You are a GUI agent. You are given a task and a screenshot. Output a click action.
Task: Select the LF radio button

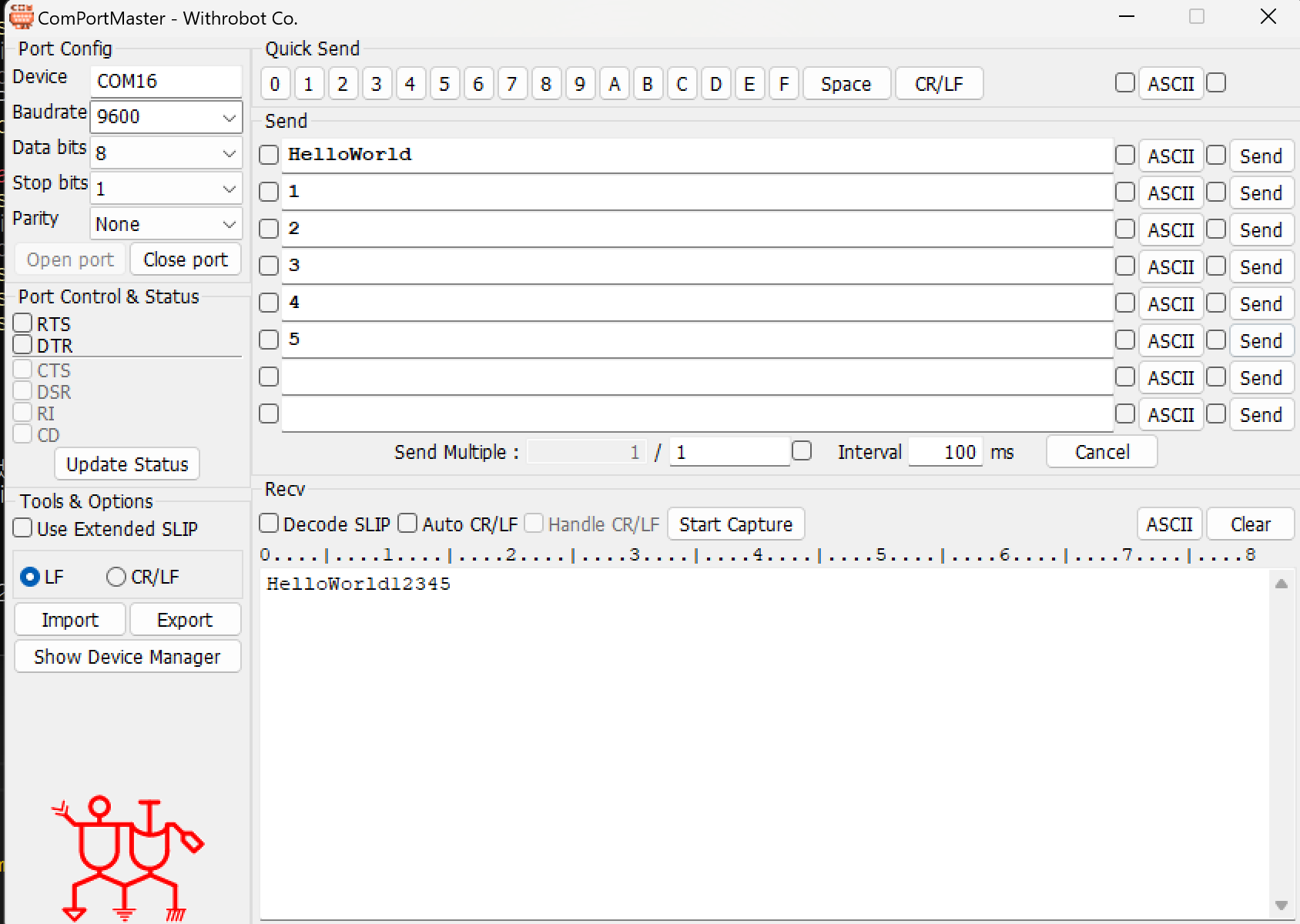30,577
